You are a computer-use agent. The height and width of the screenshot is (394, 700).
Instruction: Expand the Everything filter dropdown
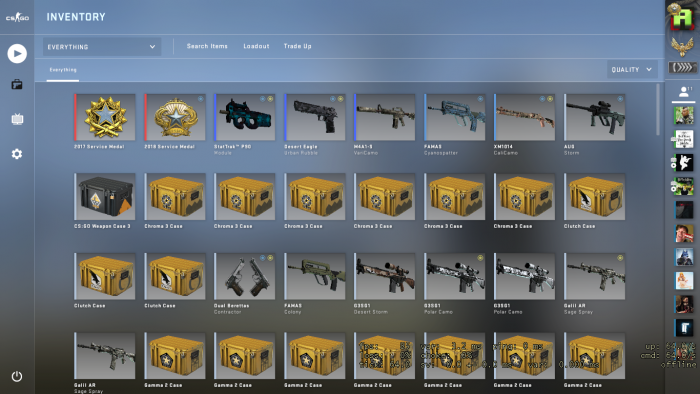[102, 47]
